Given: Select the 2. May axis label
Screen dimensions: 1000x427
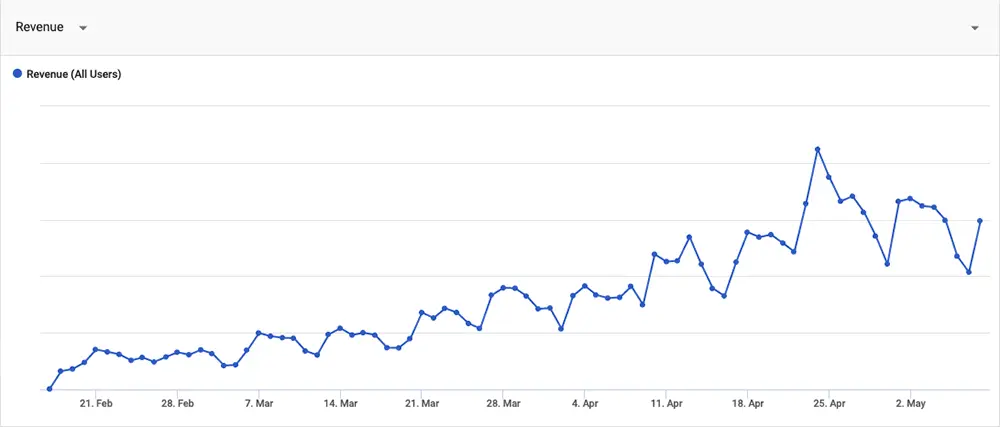Looking at the screenshot, I should [x=910, y=403].
